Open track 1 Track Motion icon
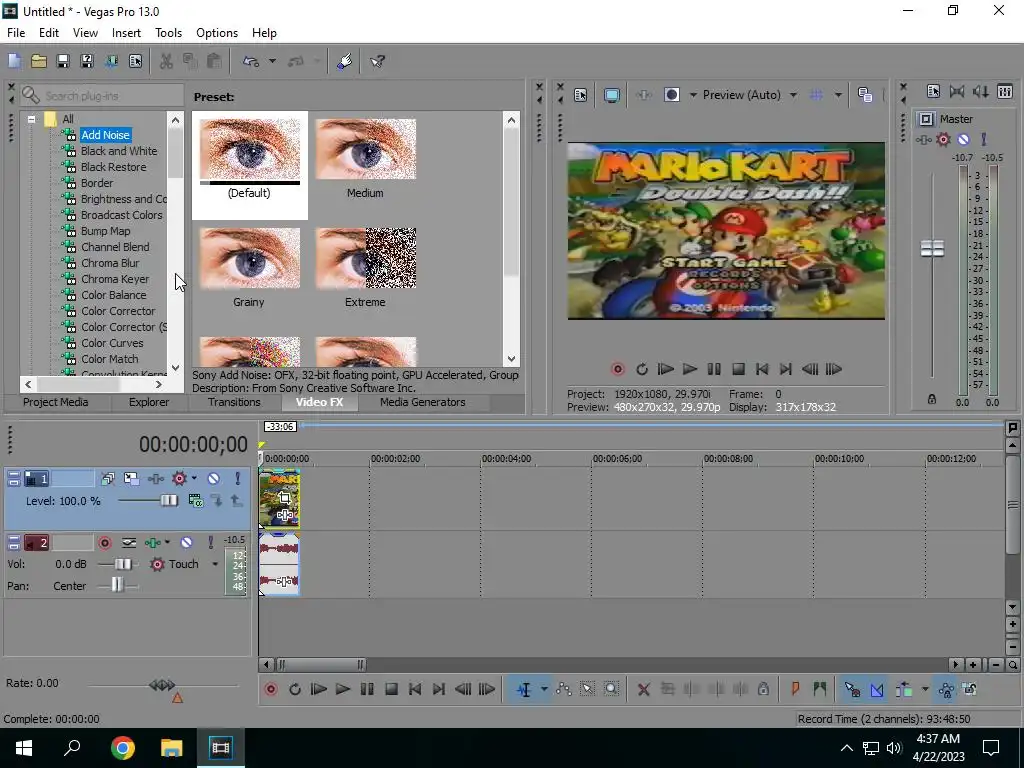1024x768 pixels. point(131,479)
